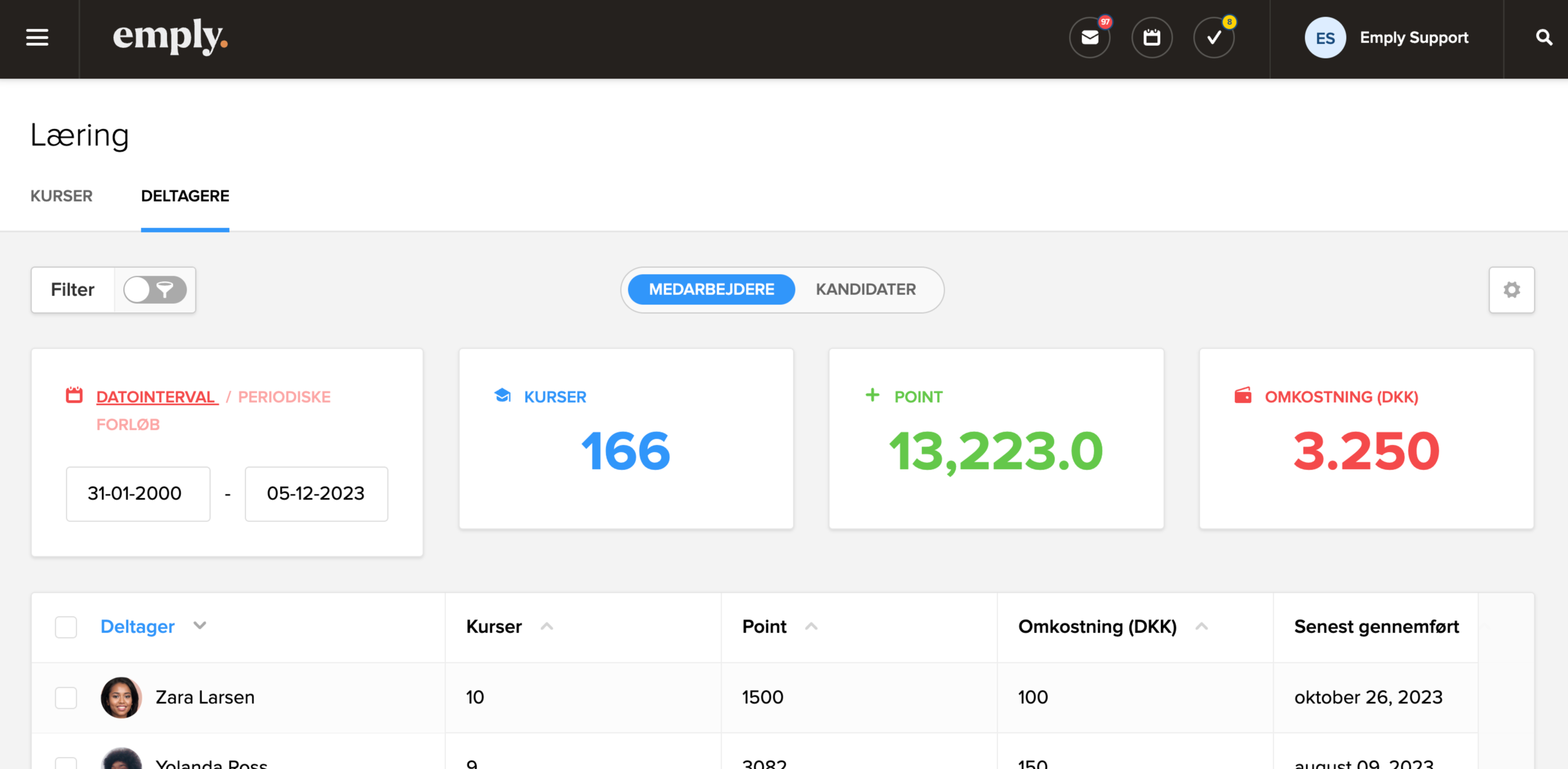The height and width of the screenshot is (769, 1568).
Task: Sort the Kurser column arrow
Action: click(547, 626)
